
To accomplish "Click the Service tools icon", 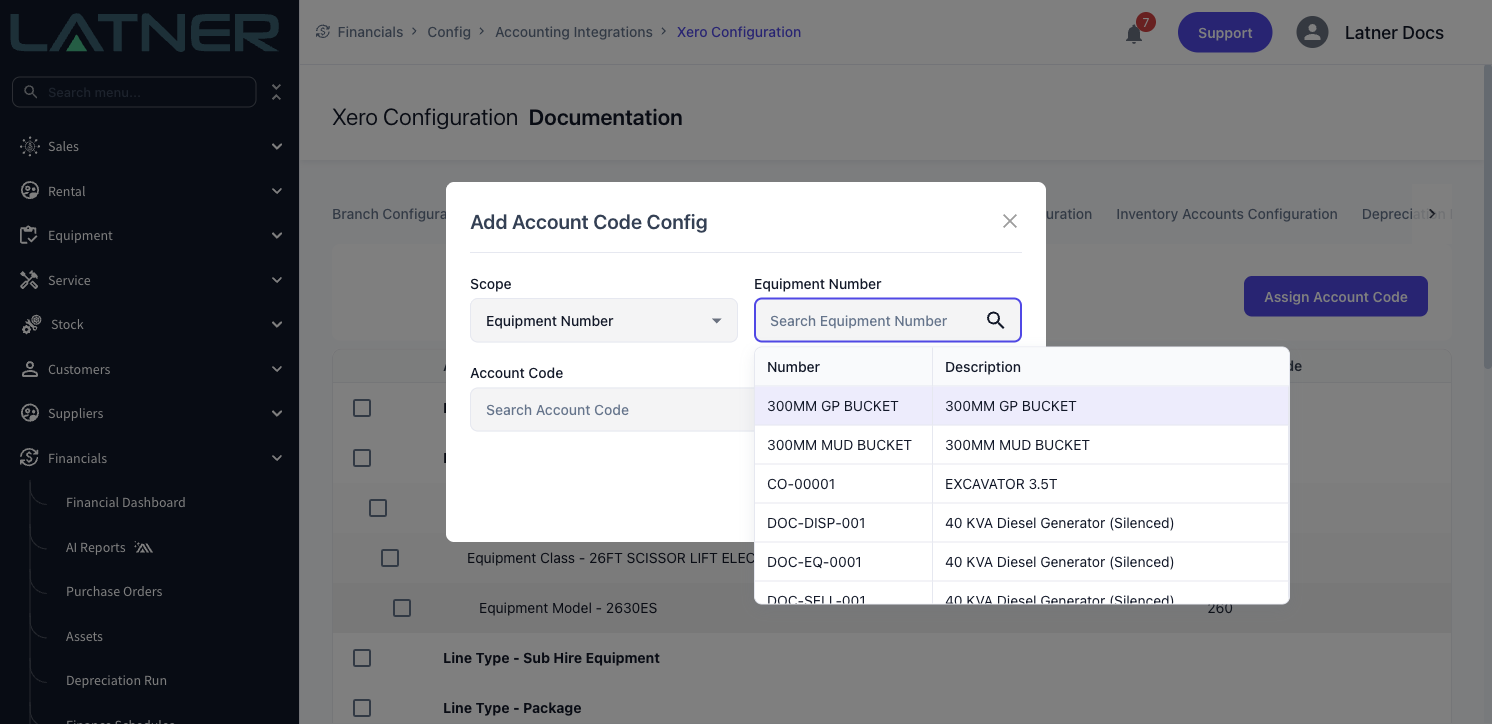I will coord(30,280).
